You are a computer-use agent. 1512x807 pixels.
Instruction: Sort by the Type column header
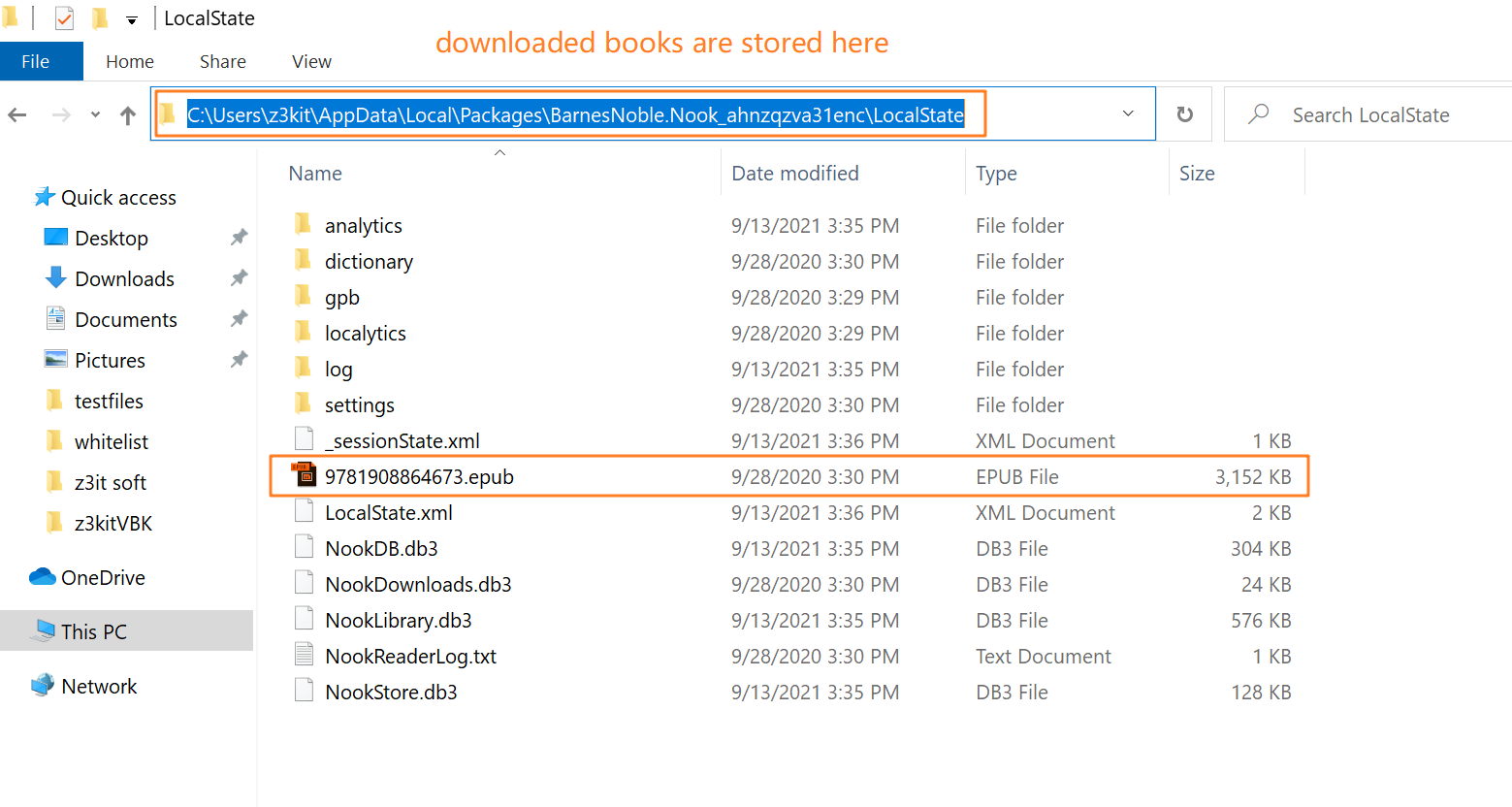coord(996,174)
